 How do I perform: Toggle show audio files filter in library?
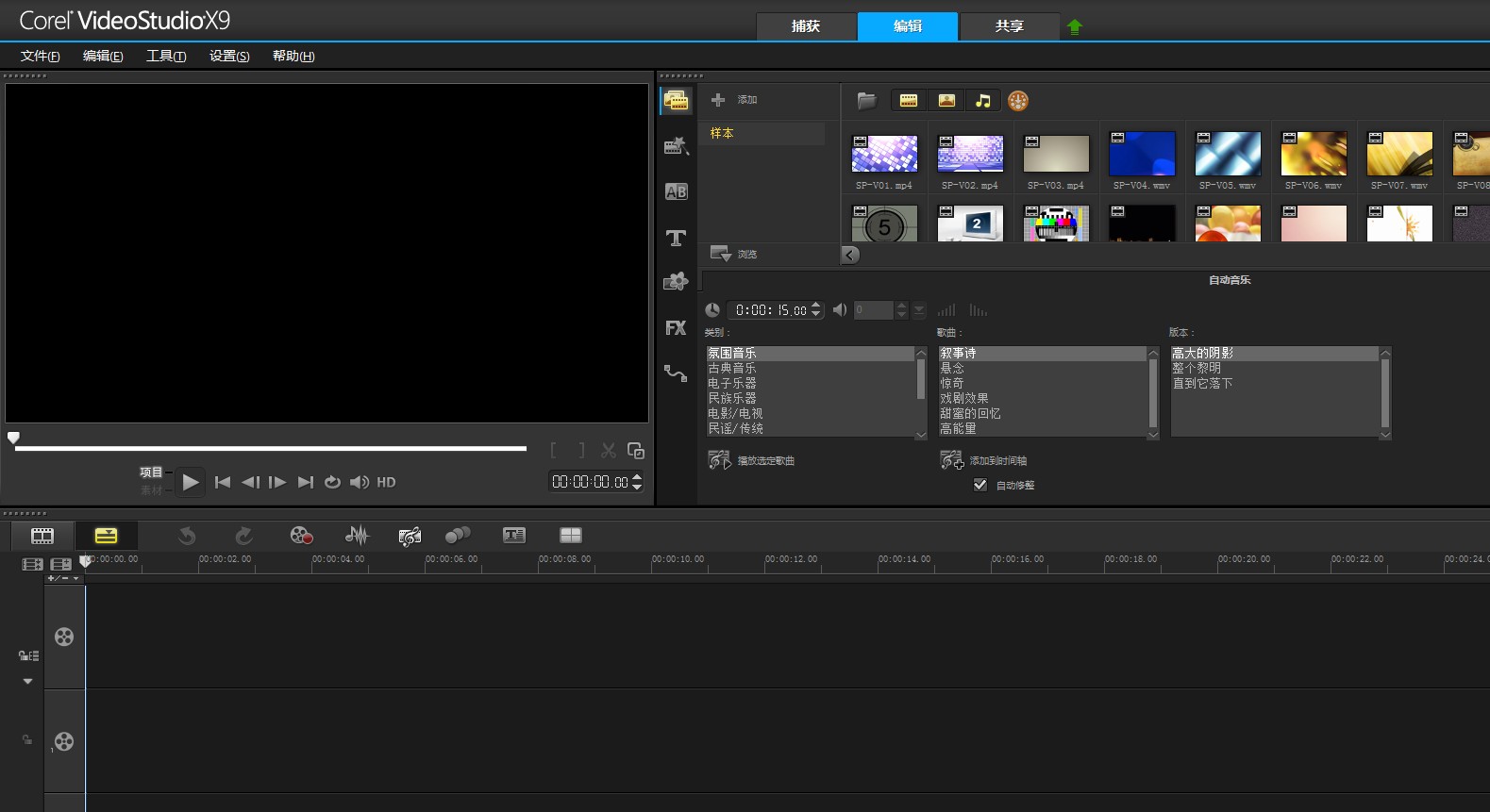[x=982, y=101]
